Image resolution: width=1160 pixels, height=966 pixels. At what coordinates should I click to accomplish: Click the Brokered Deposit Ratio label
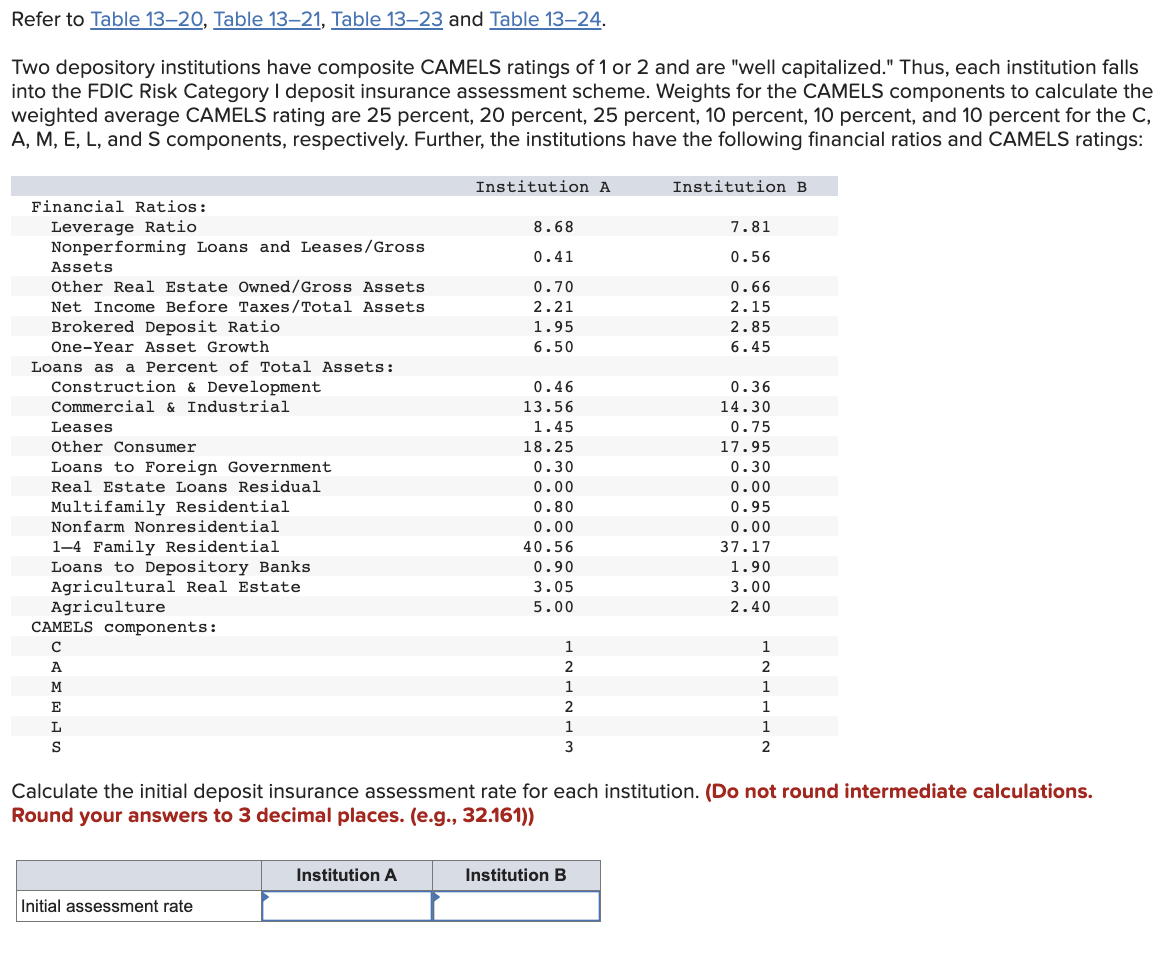tap(166, 327)
